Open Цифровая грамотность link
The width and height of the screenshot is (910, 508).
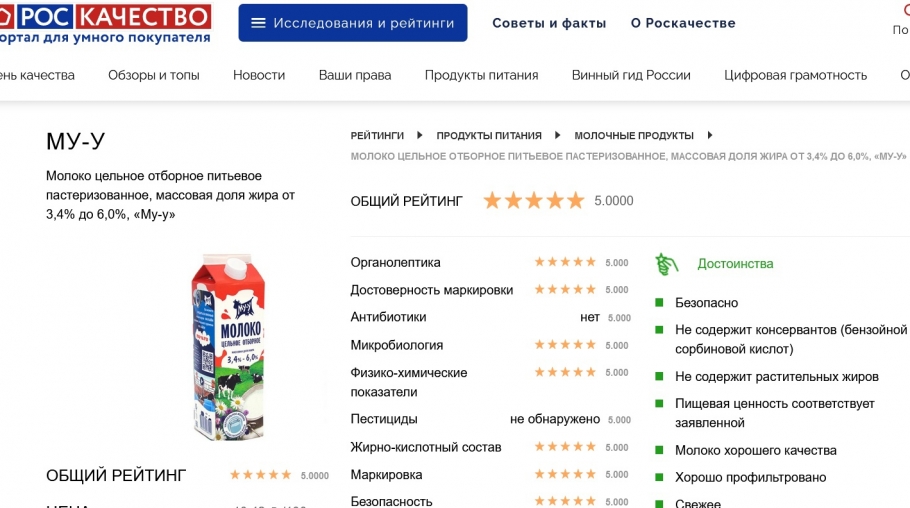[x=795, y=75]
